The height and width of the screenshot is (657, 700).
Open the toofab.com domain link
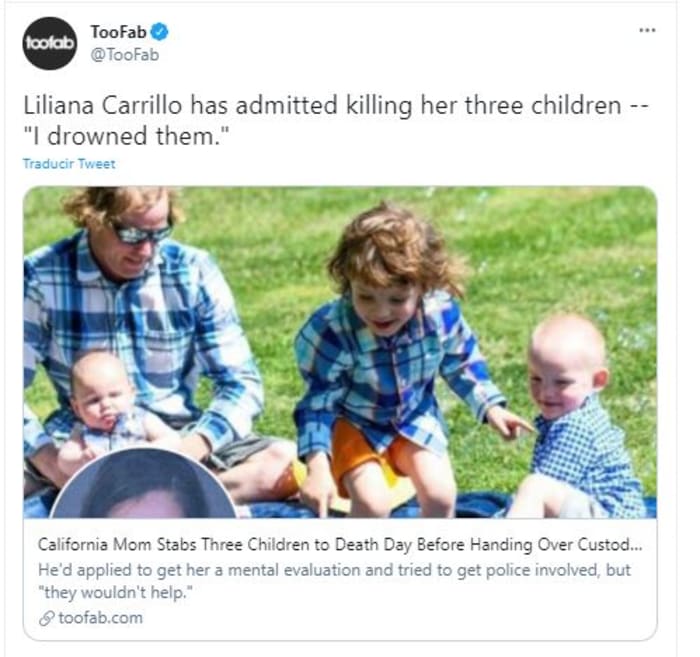[x=100, y=618]
